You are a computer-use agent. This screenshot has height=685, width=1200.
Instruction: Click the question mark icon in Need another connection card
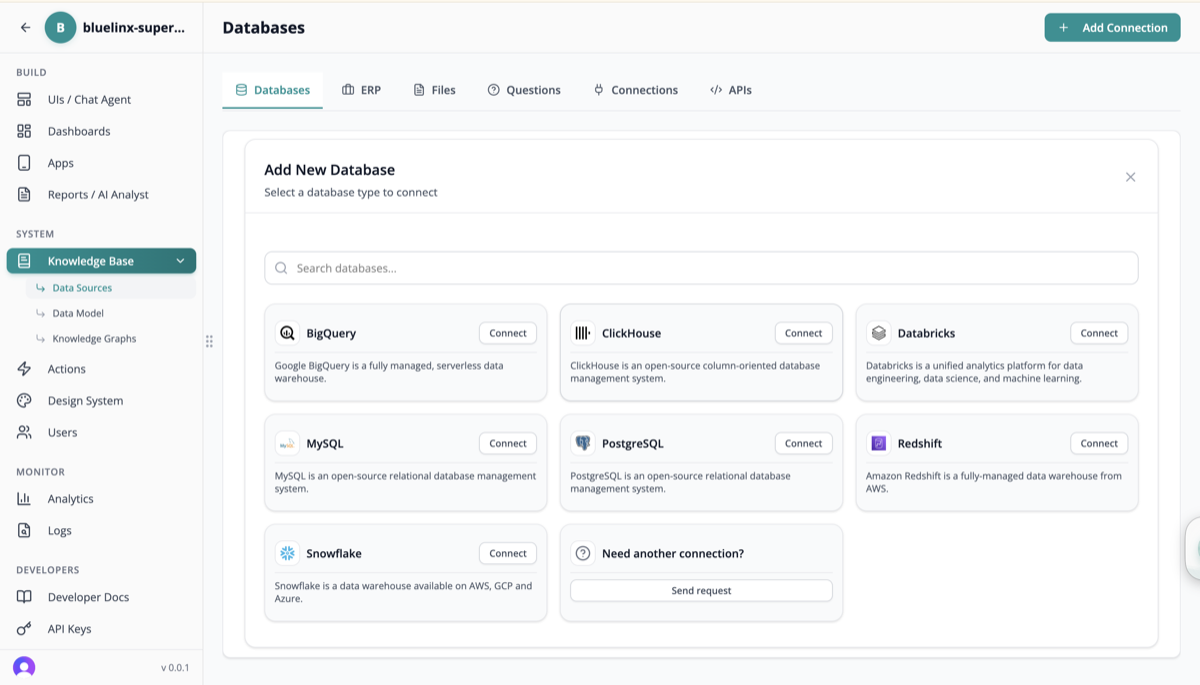click(583, 553)
